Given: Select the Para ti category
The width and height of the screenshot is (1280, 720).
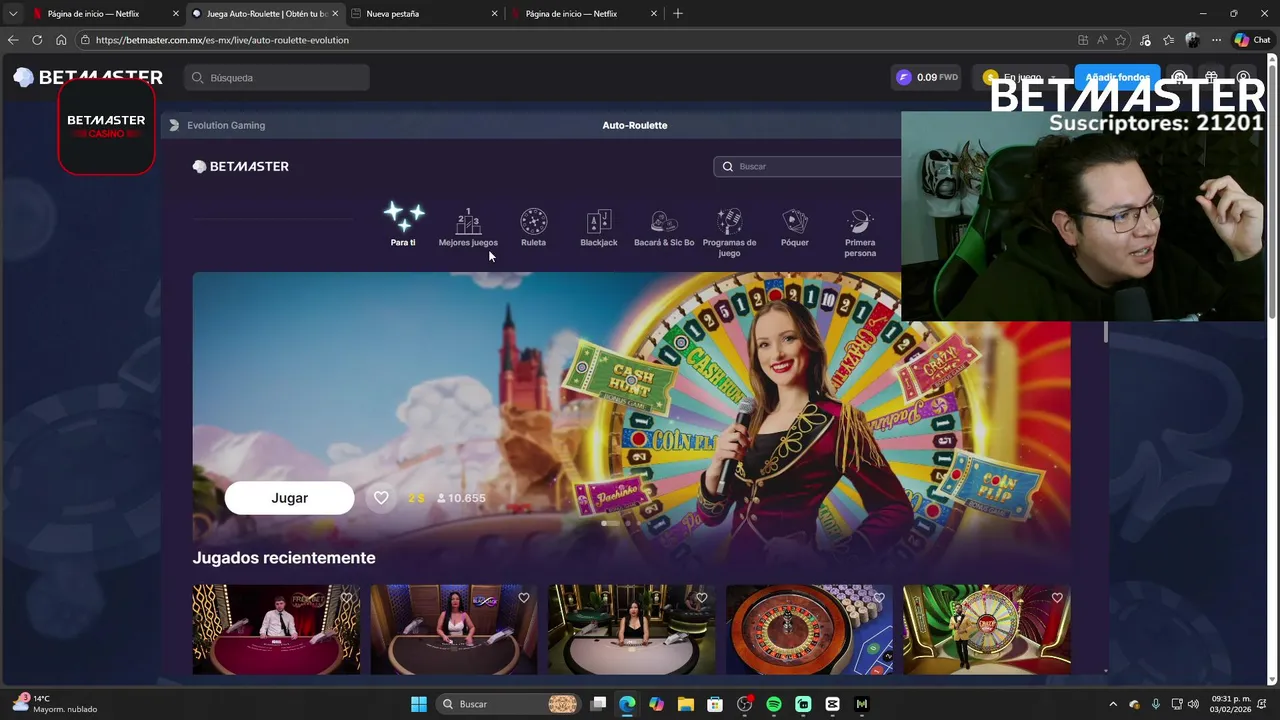Looking at the screenshot, I should [x=403, y=226].
